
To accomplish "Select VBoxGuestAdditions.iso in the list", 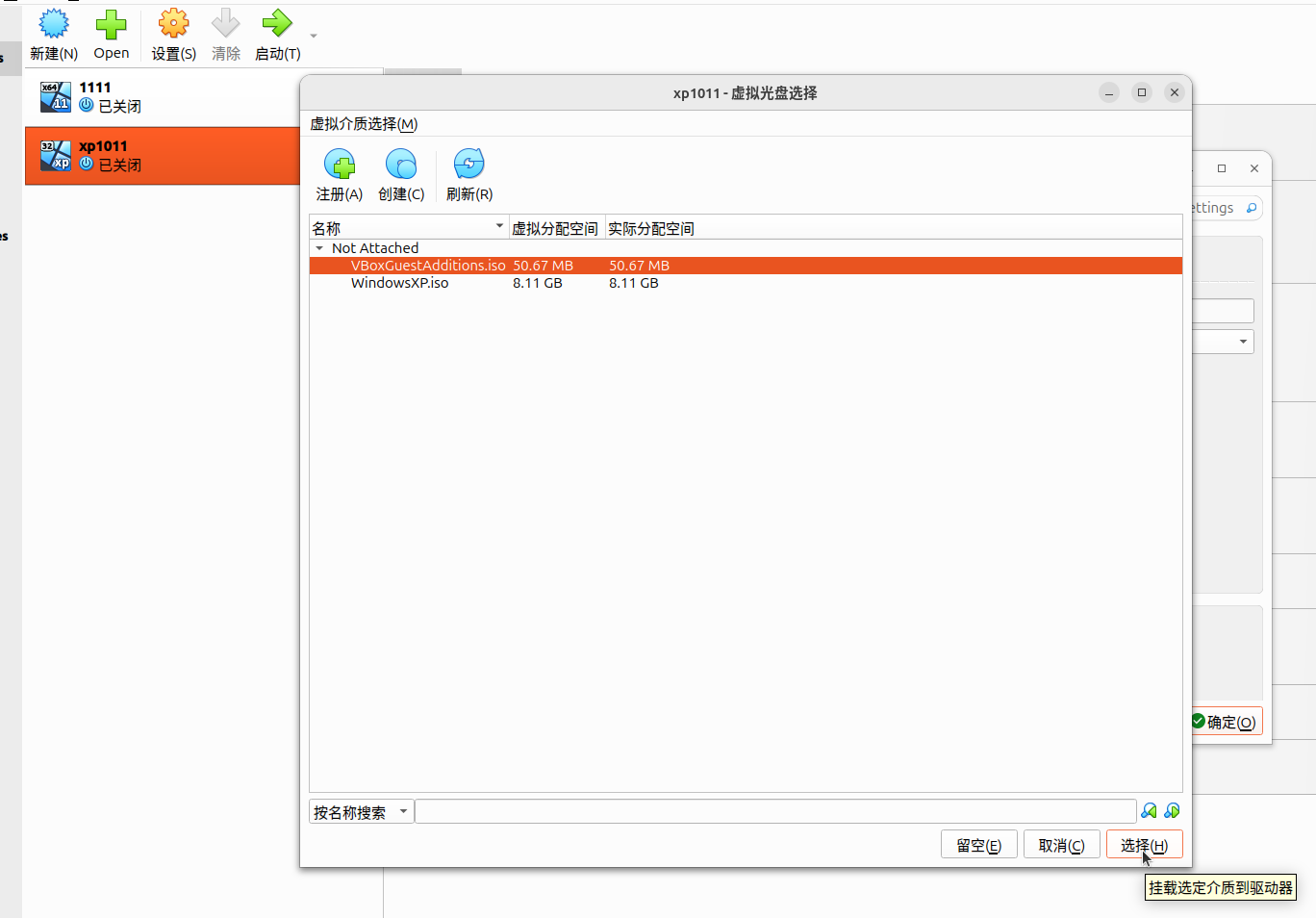I will pyautogui.click(x=746, y=266).
